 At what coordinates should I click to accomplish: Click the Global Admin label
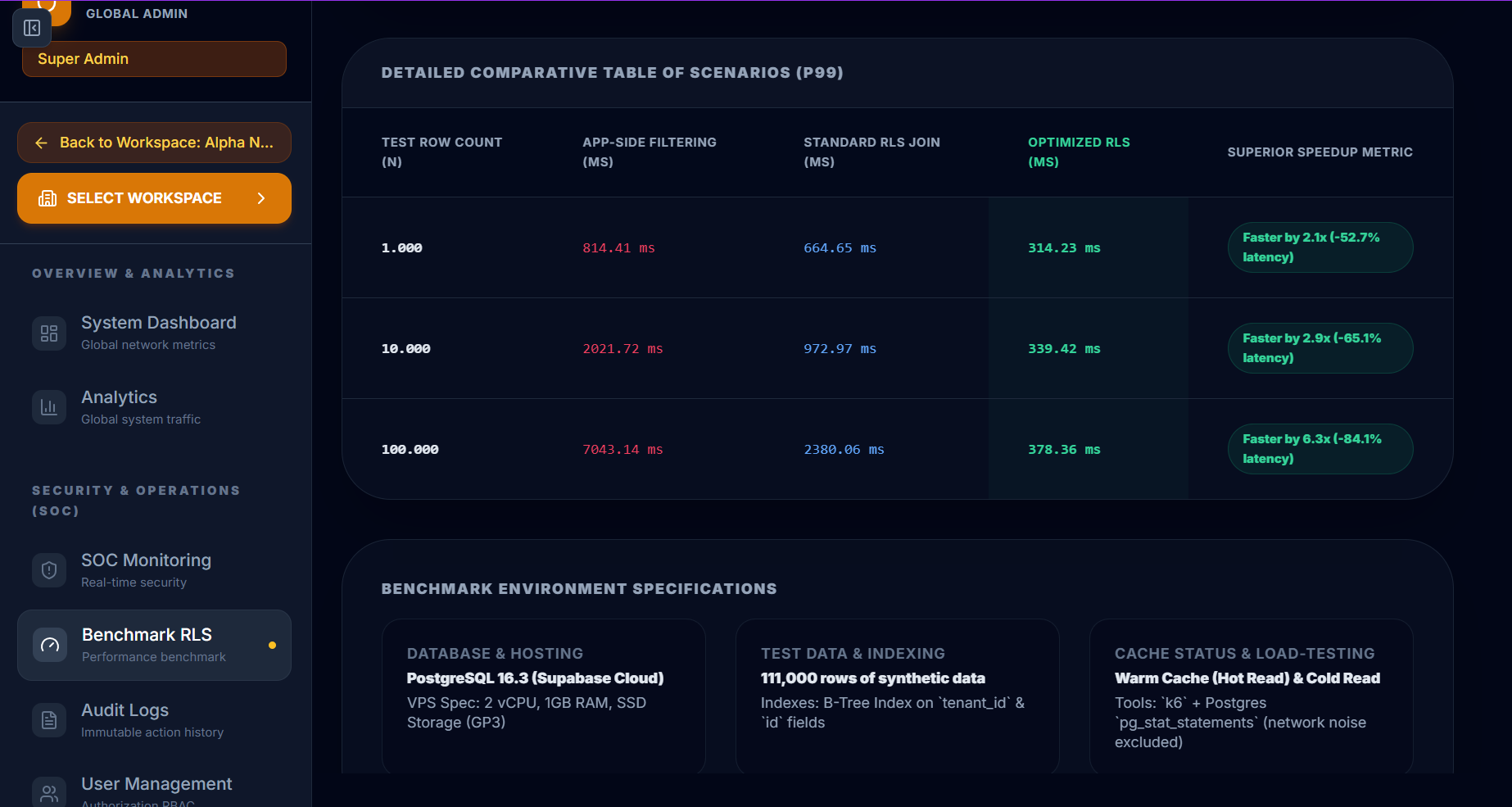(x=137, y=14)
